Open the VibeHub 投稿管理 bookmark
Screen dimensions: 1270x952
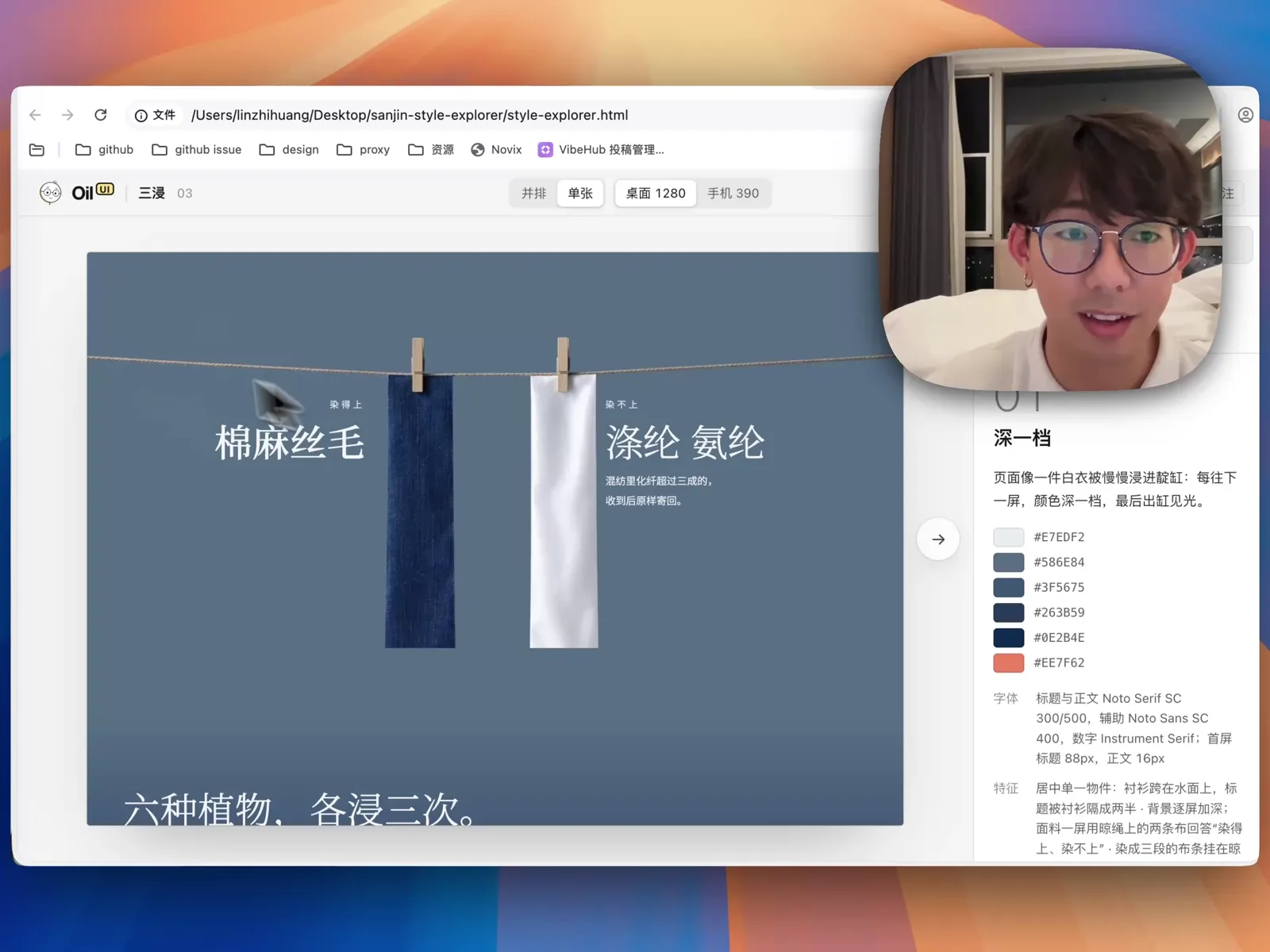click(601, 150)
